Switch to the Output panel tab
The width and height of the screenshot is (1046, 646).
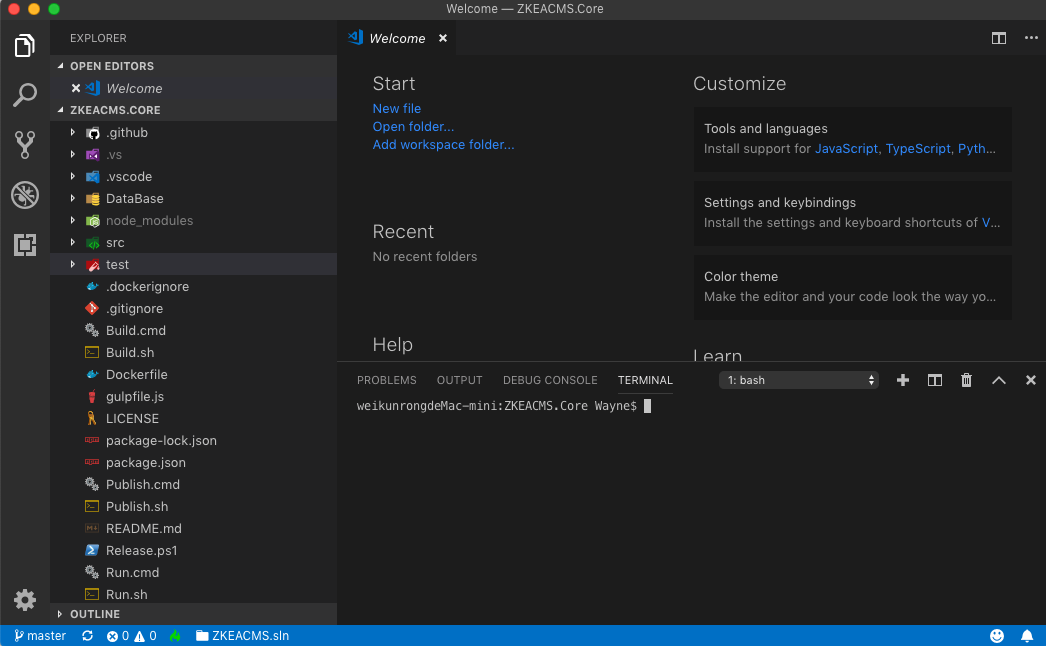tap(459, 380)
